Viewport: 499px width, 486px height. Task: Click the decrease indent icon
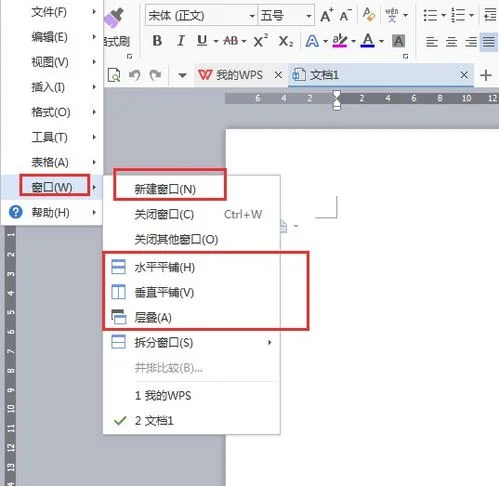[490, 15]
